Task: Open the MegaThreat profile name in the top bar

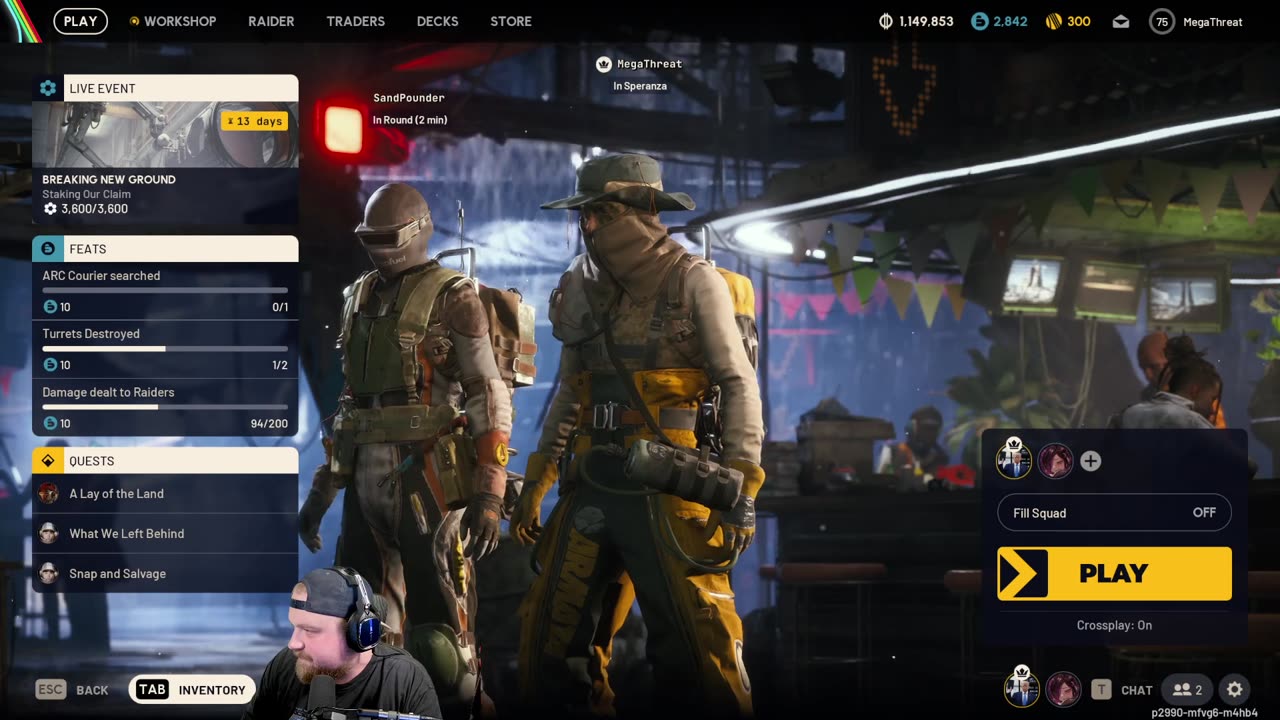Action: coord(1212,22)
